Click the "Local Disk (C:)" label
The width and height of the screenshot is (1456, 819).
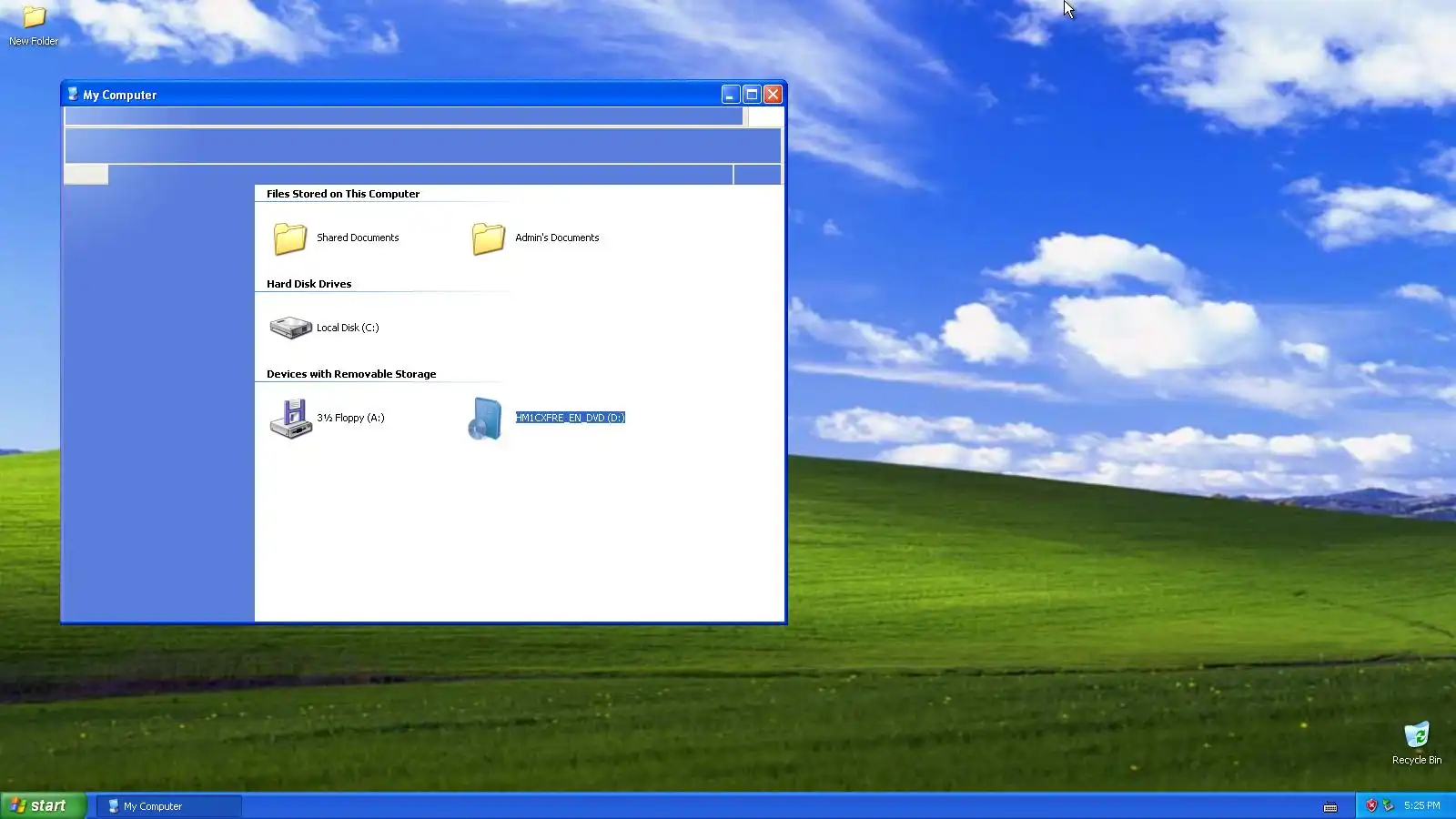click(x=348, y=328)
